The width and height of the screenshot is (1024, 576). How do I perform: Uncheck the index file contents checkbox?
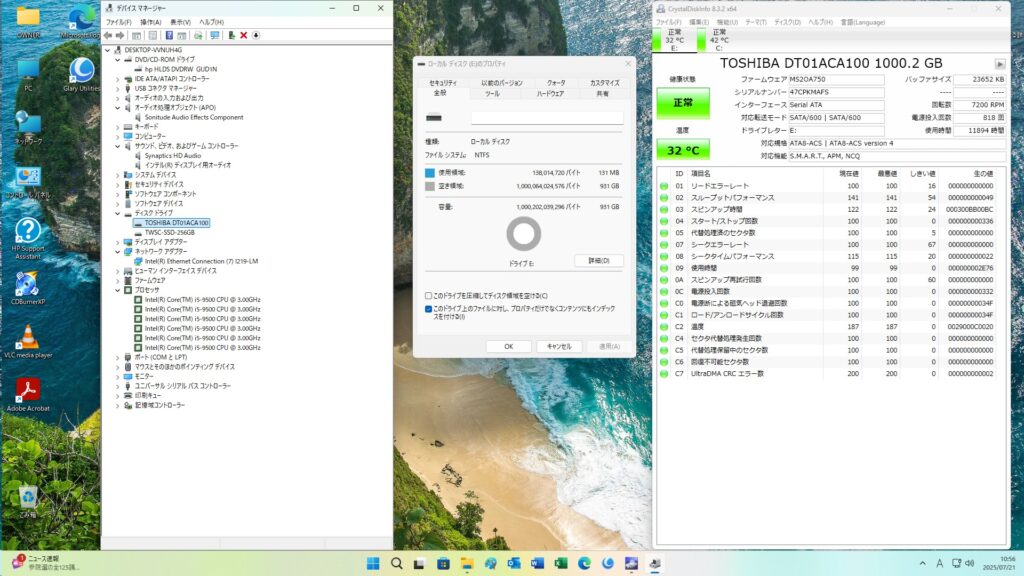tap(429, 309)
